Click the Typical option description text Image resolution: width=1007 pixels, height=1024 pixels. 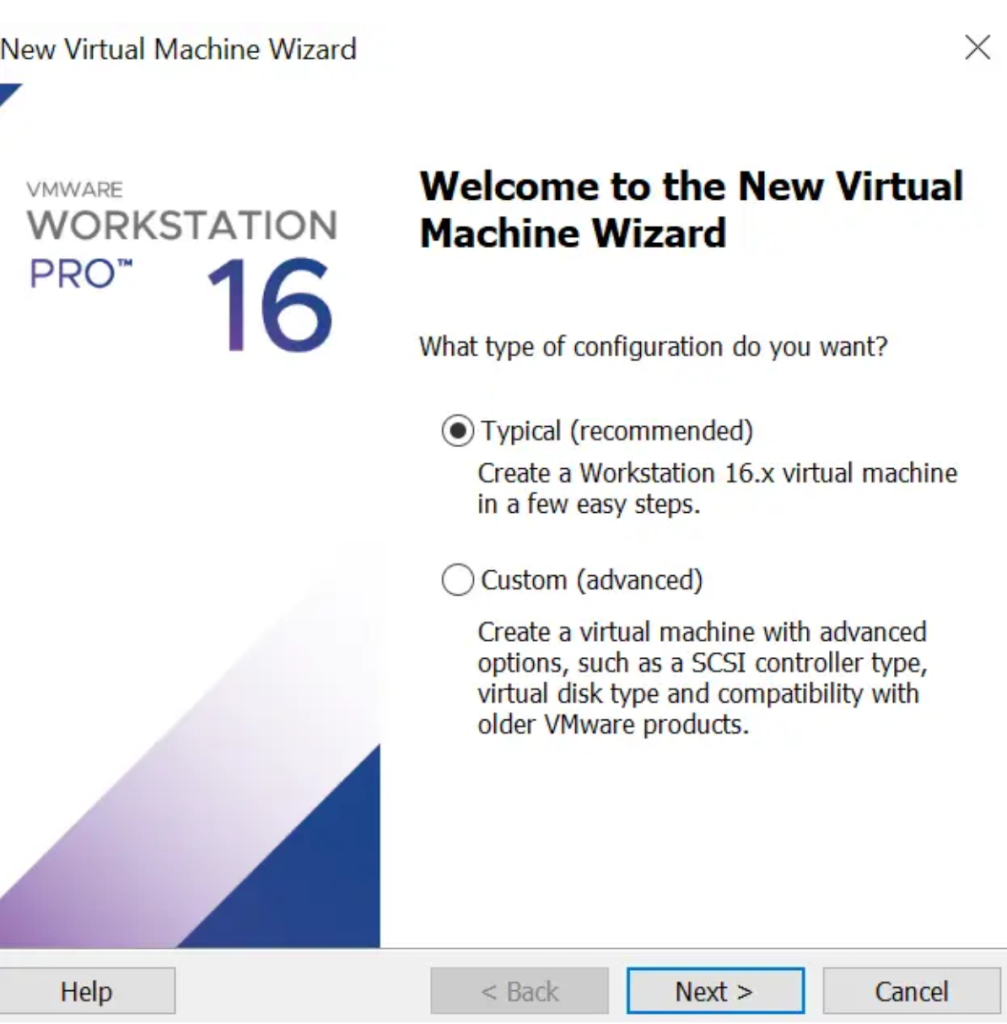(x=717, y=485)
